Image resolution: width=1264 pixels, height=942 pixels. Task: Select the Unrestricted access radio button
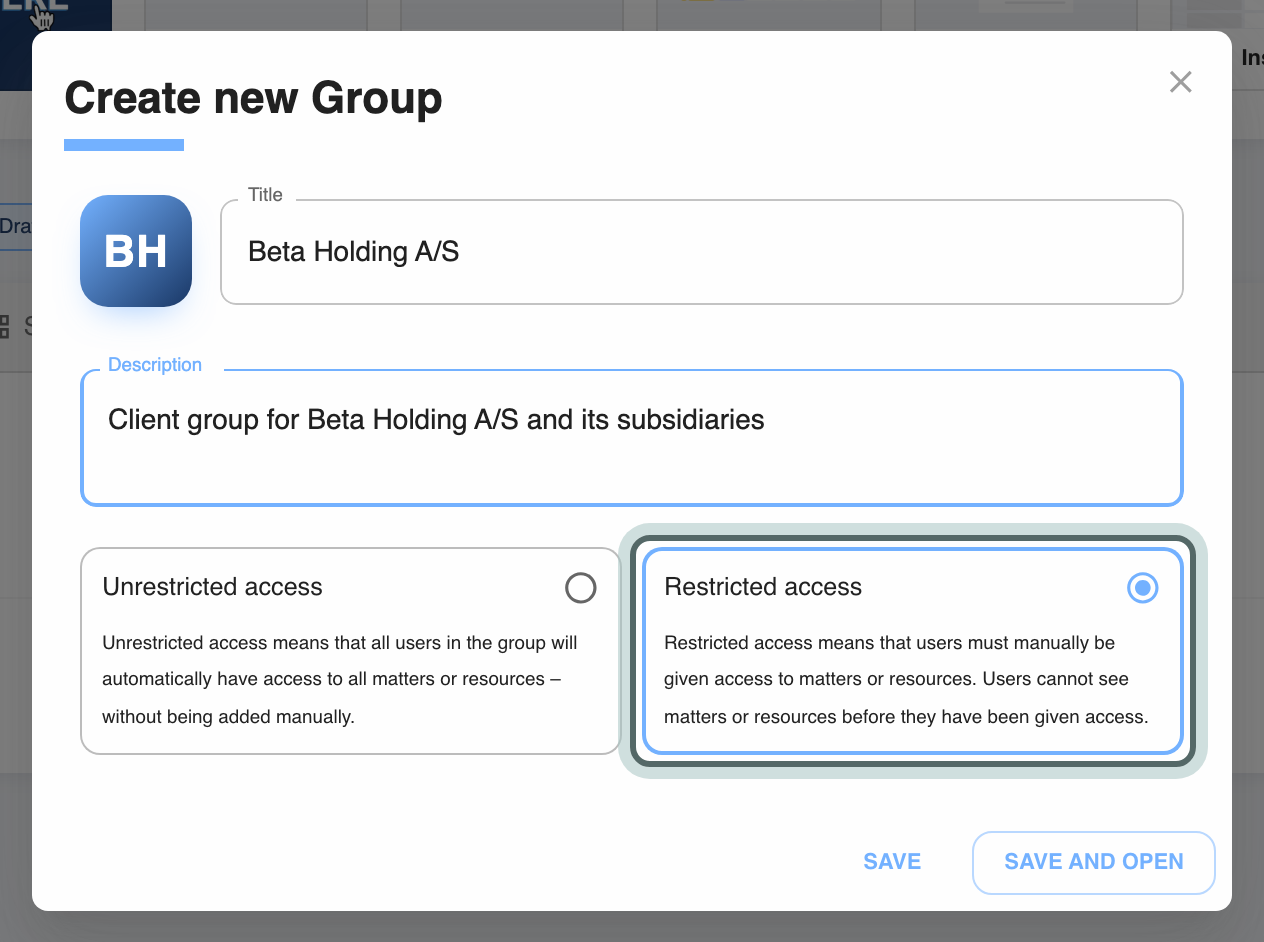580,587
